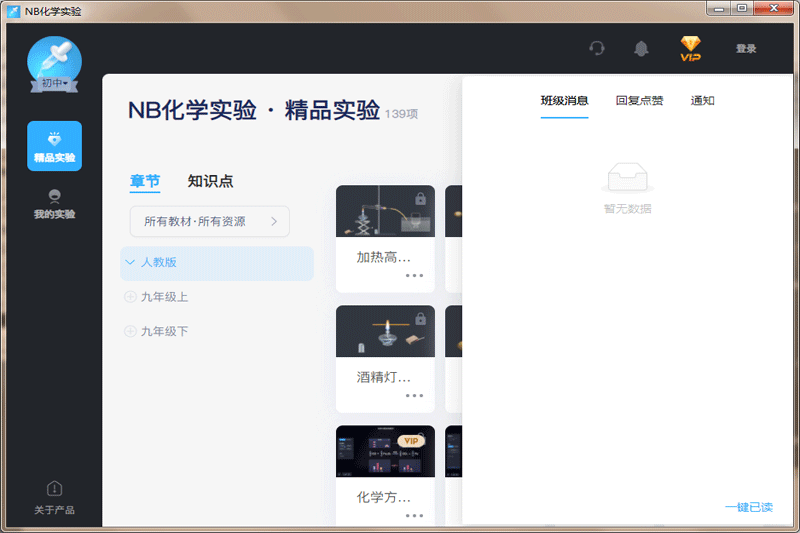Switch to the 回复点赞 tab
800x533 pixels.
click(639, 101)
